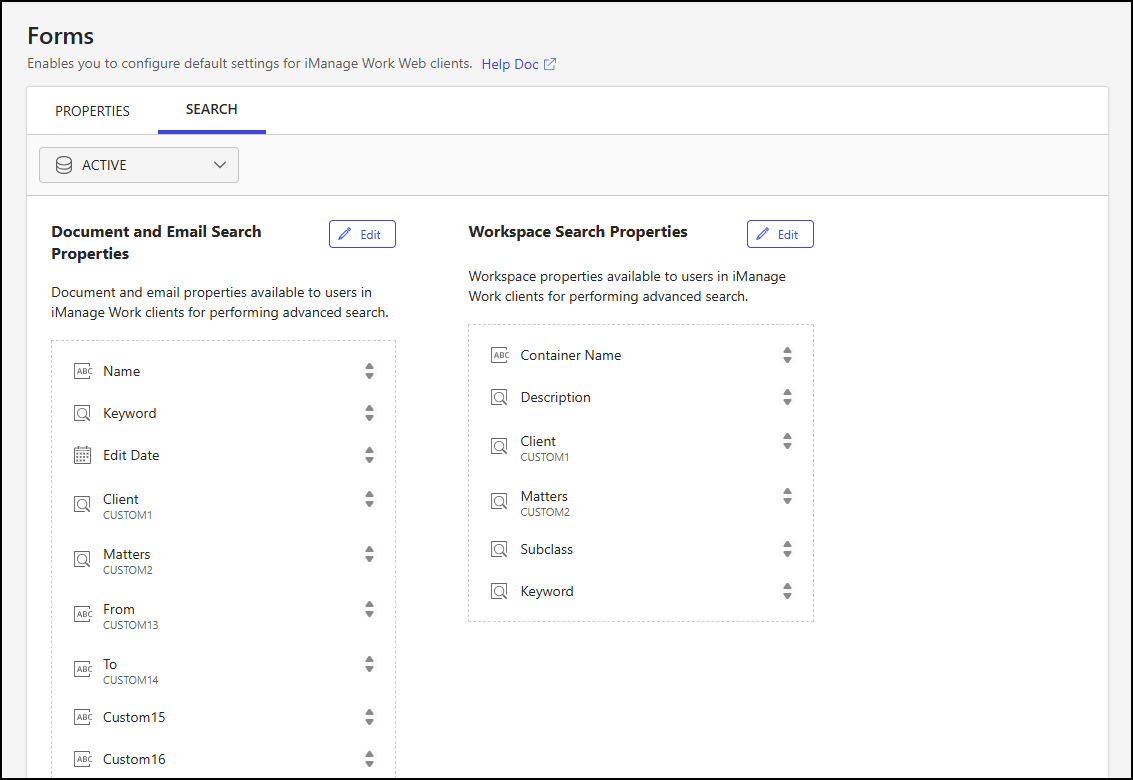
Task: Select the magnifier icon next to Subclass
Action: tap(500, 549)
